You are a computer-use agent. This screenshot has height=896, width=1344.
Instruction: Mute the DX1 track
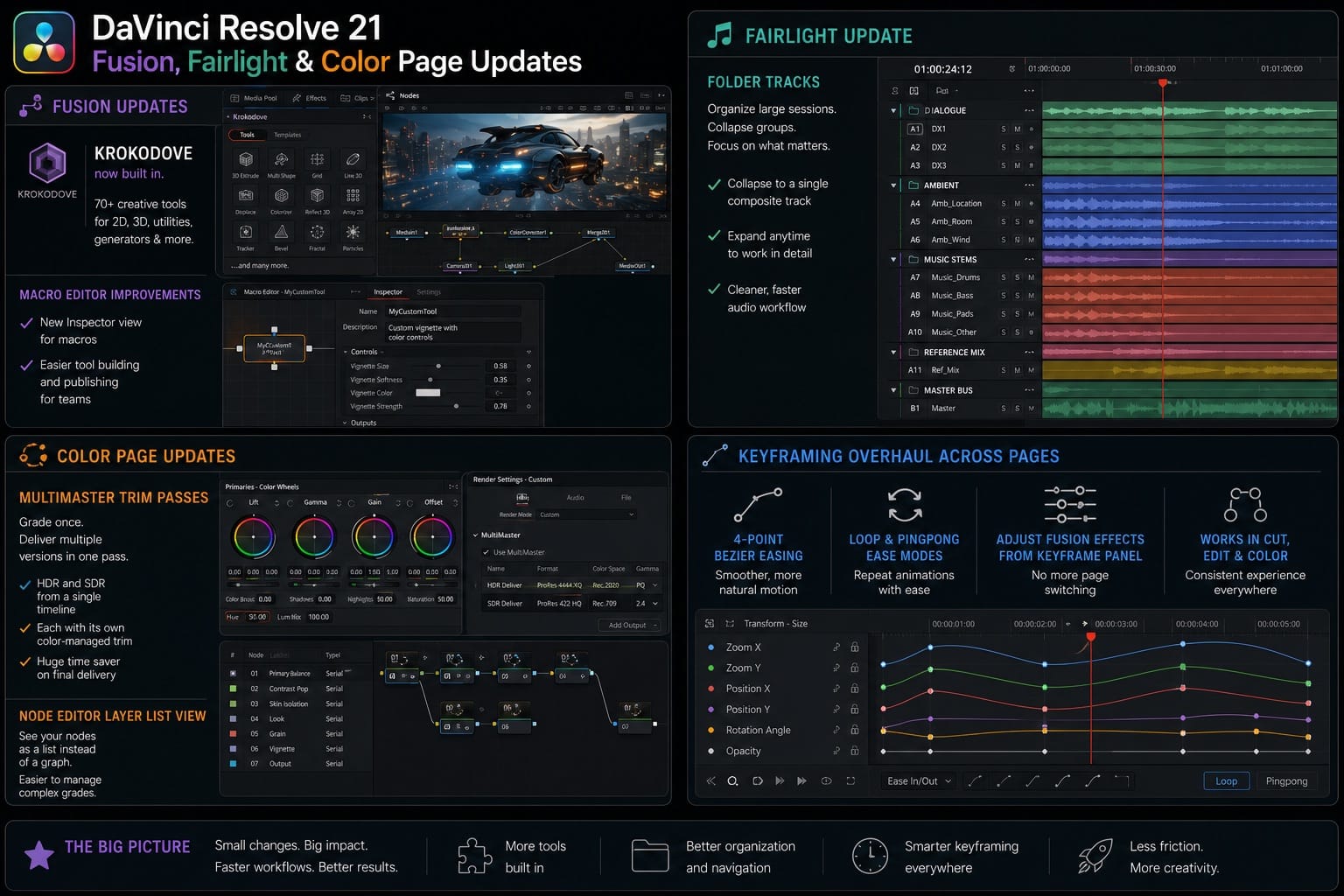click(x=1017, y=129)
